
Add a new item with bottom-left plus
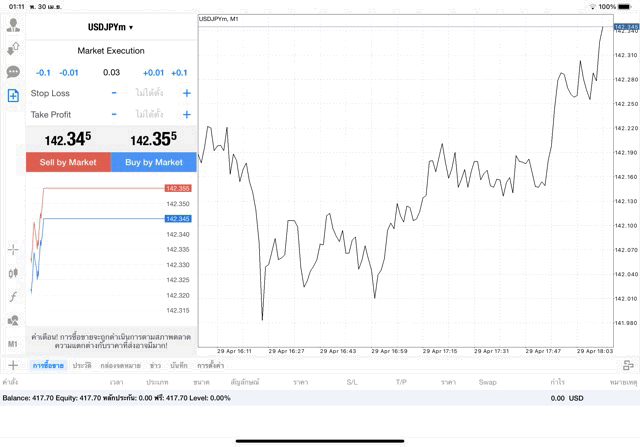point(13,366)
